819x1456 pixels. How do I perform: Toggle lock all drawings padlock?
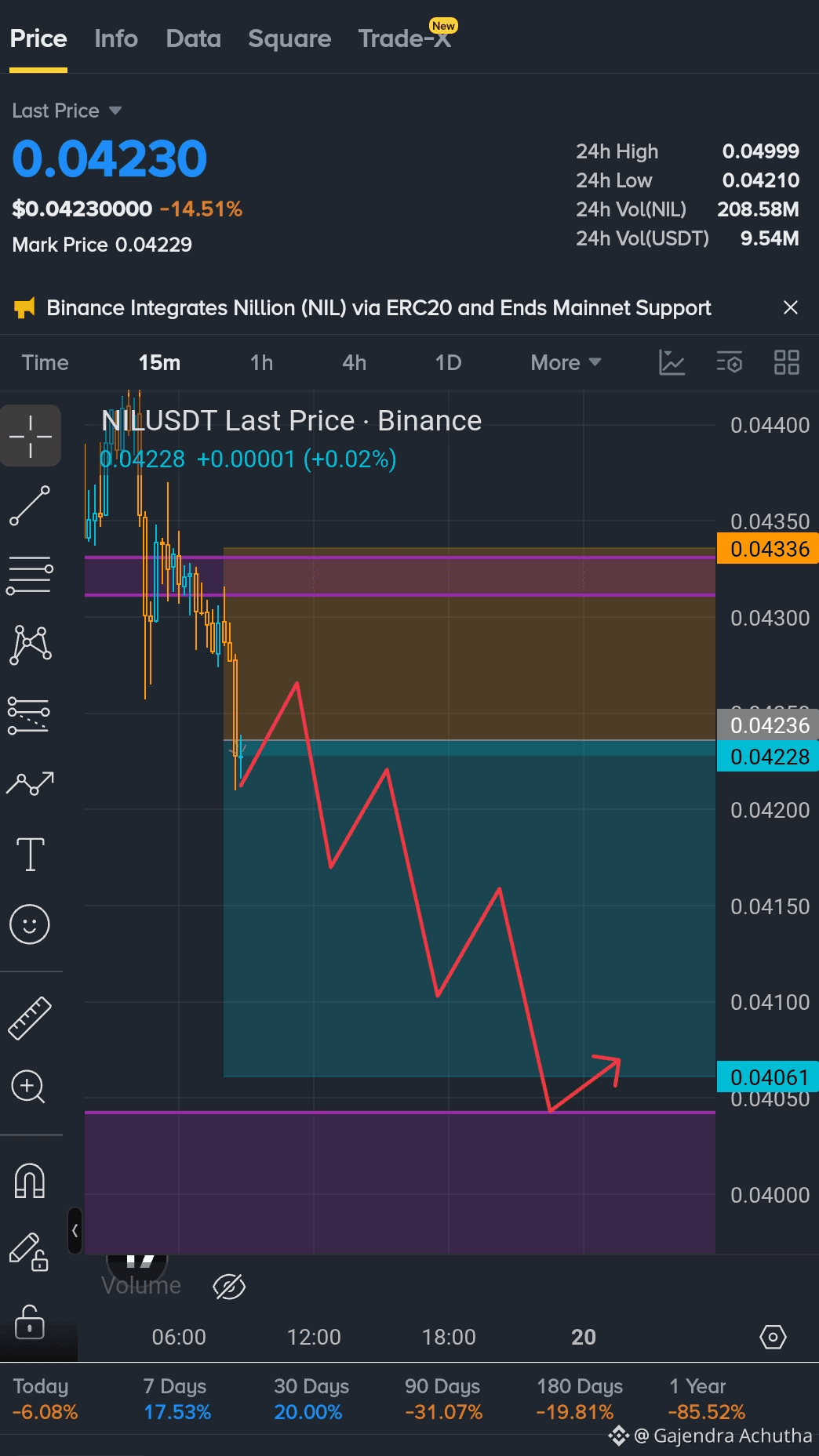coord(30,1322)
